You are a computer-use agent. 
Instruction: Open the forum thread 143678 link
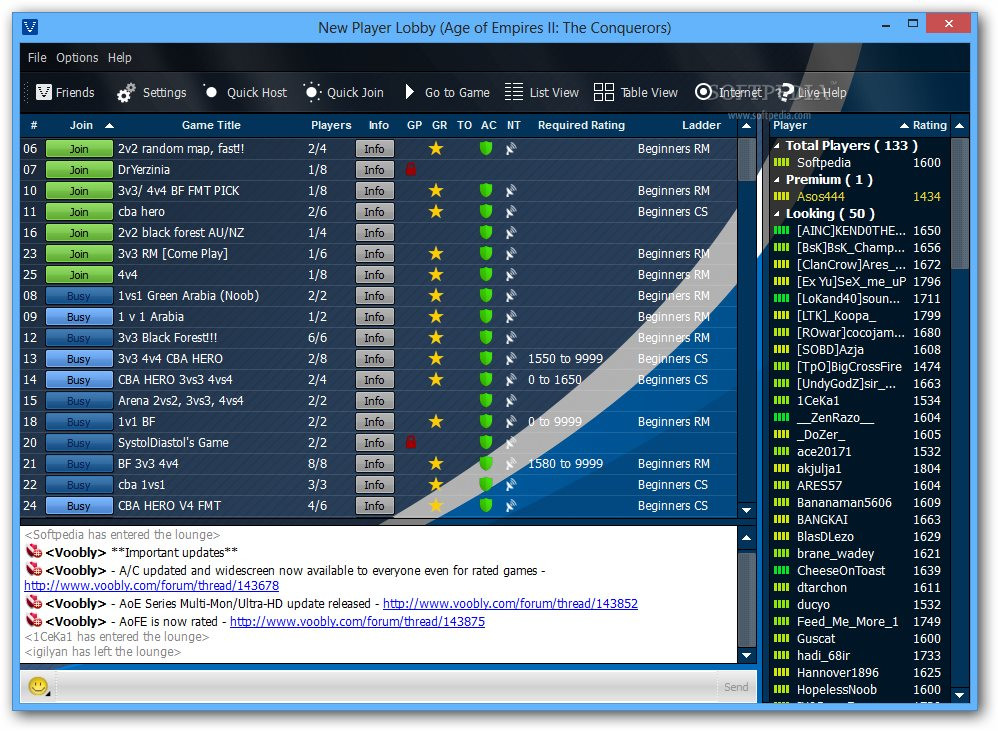coord(151,585)
